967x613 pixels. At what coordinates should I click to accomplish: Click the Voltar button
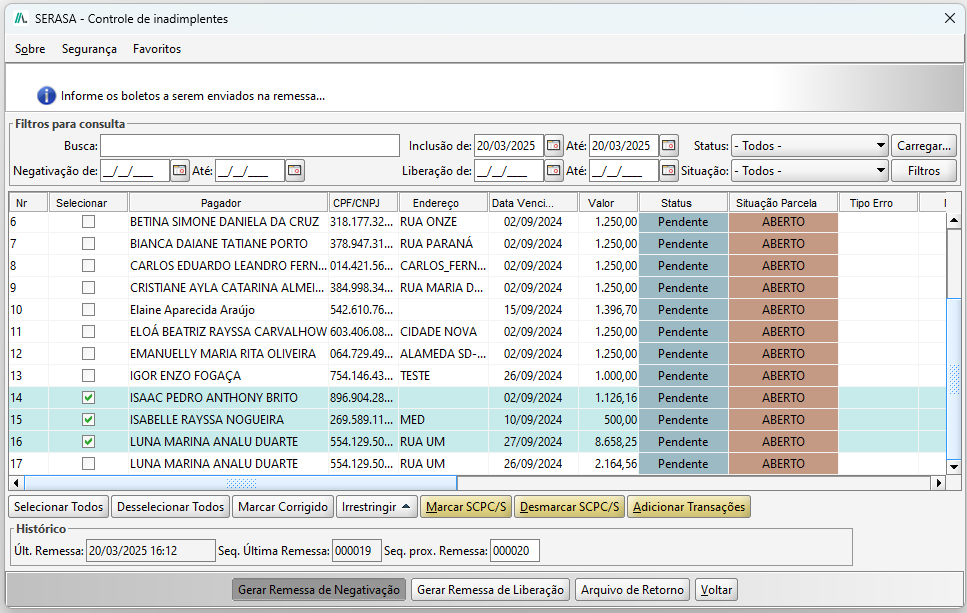pos(716,590)
